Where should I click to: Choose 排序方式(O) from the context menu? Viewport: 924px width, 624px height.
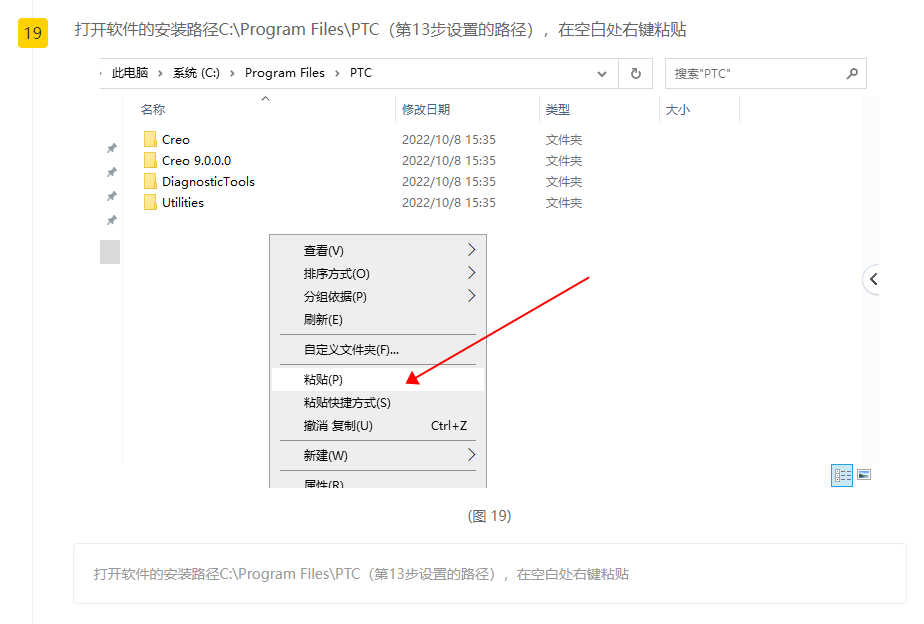pos(378,273)
